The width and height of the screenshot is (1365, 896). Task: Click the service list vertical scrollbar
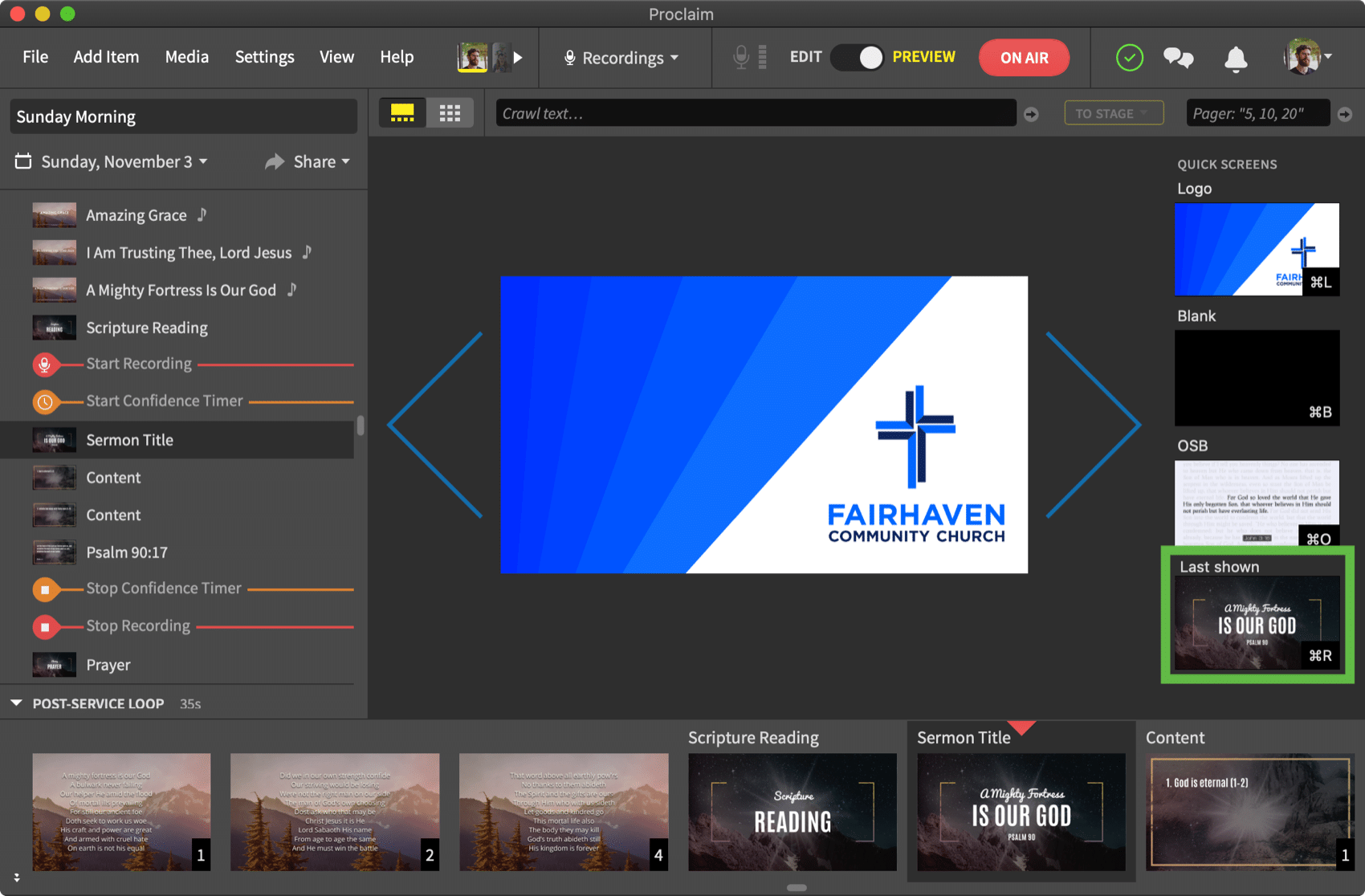click(x=361, y=425)
